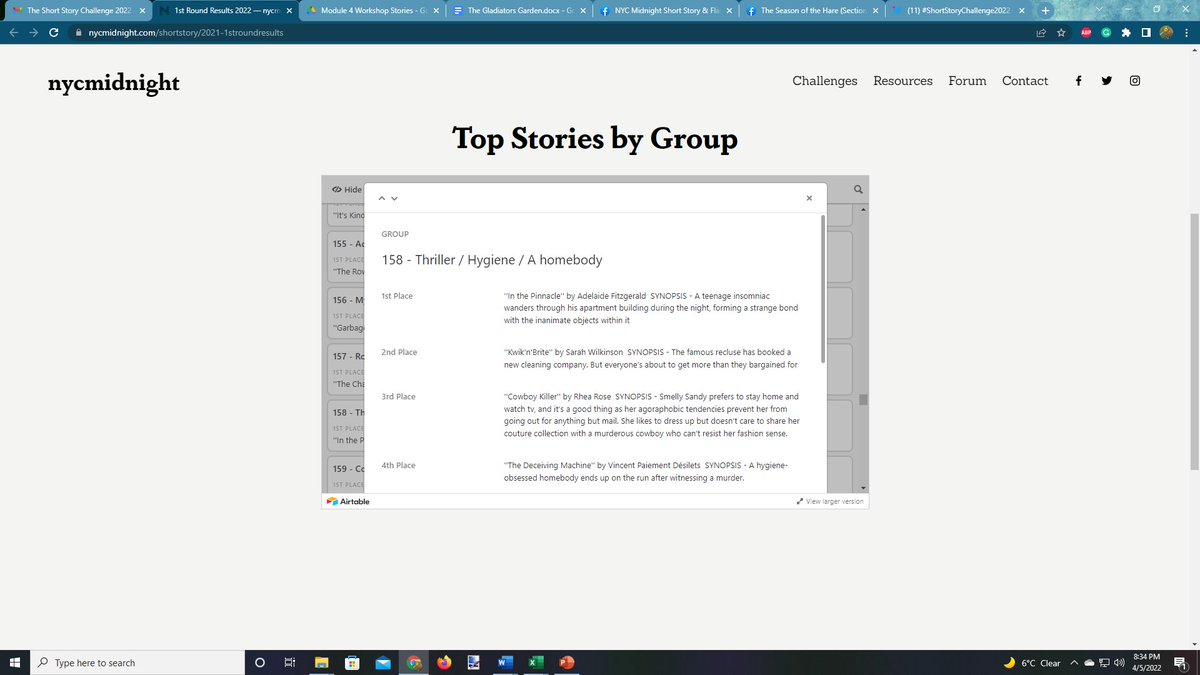This screenshot has height=675, width=1200.
Task: Click the Top Stories by Group heading
Action: [595, 138]
